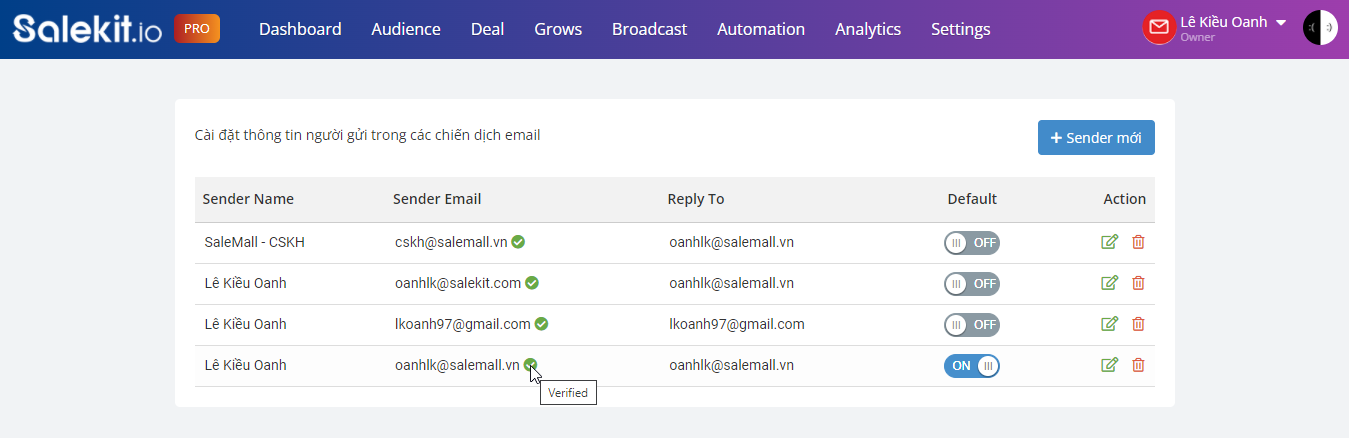Delete the SaleMall - CSKH sender
1349x438 pixels.
pyautogui.click(x=1138, y=242)
